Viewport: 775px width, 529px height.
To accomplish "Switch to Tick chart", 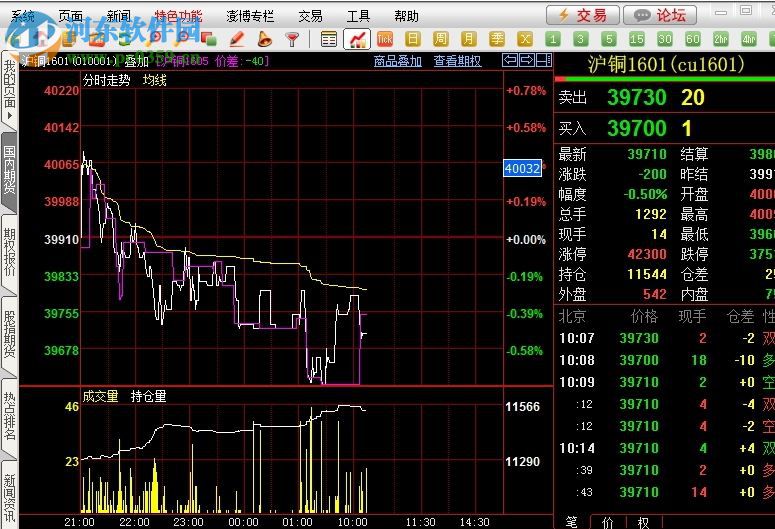I will click(x=385, y=39).
